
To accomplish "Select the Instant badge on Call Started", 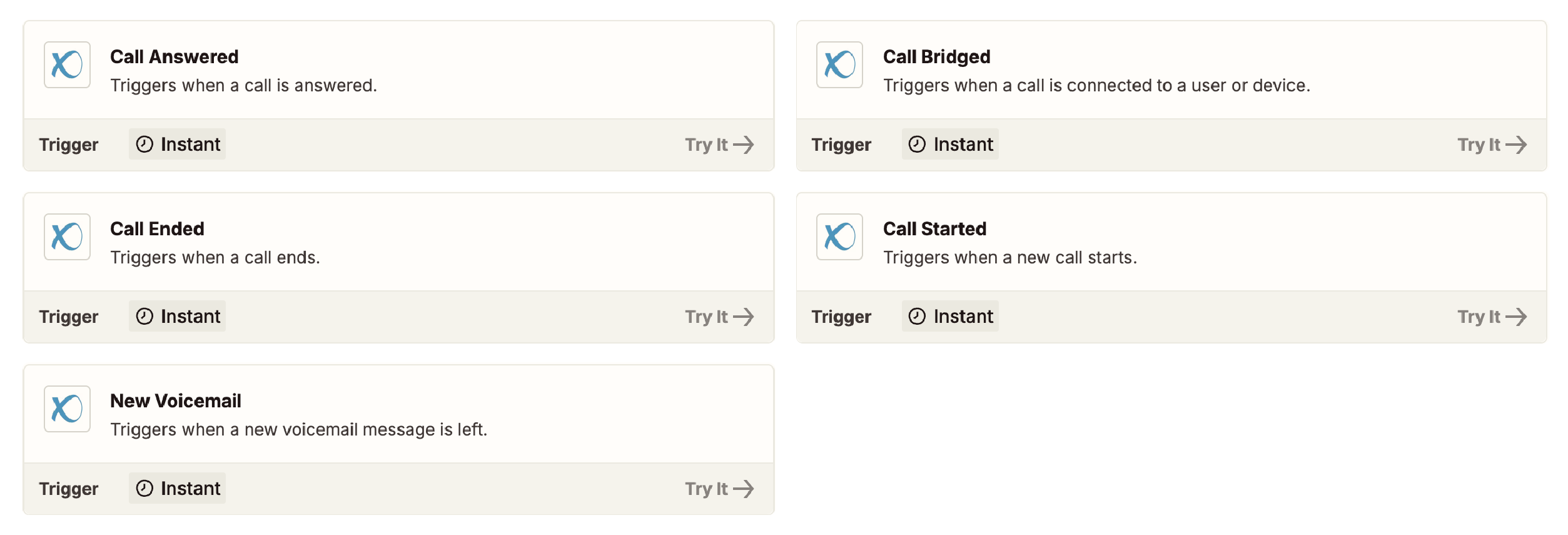I will click(949, 316).
